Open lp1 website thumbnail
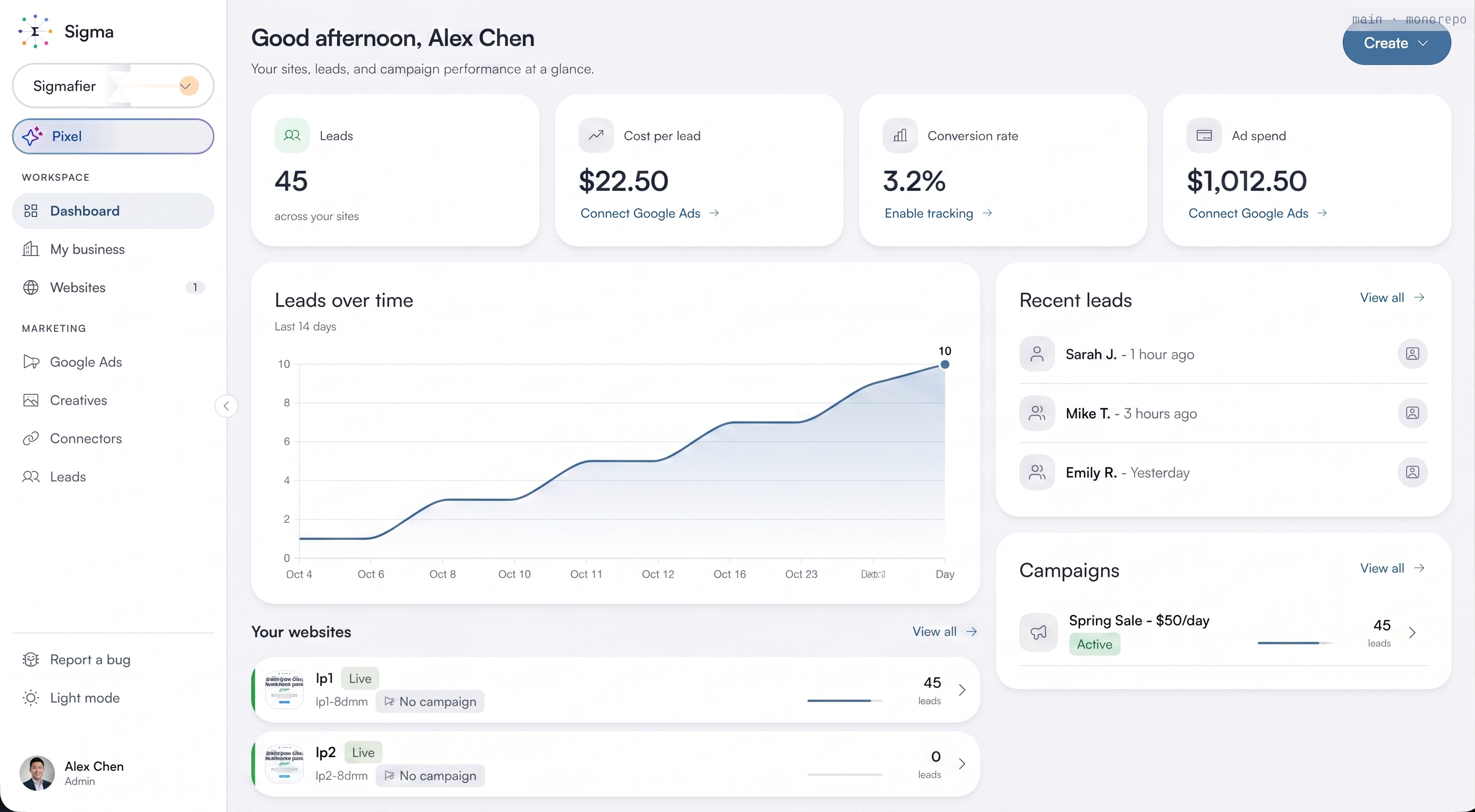Screen dimensions: 1475x812 pyautogui.click(x=284, y=689)
